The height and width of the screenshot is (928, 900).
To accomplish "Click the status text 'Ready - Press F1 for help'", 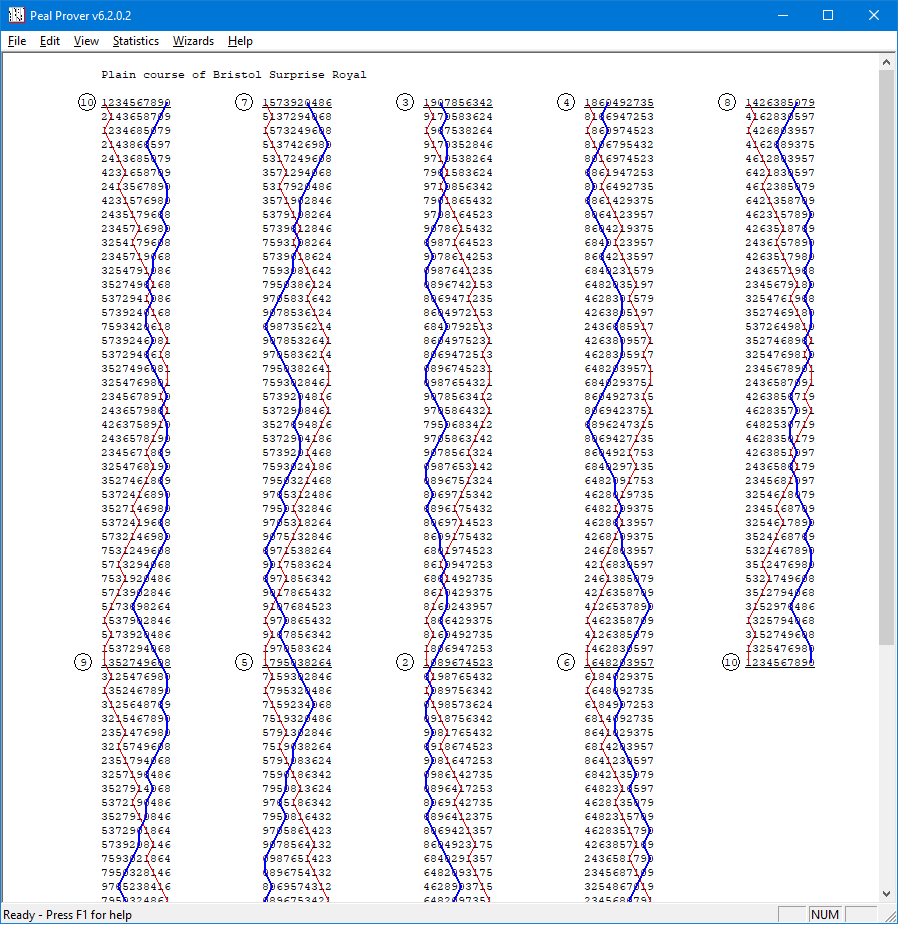I will pyautogui.click(x=67, y=915).
